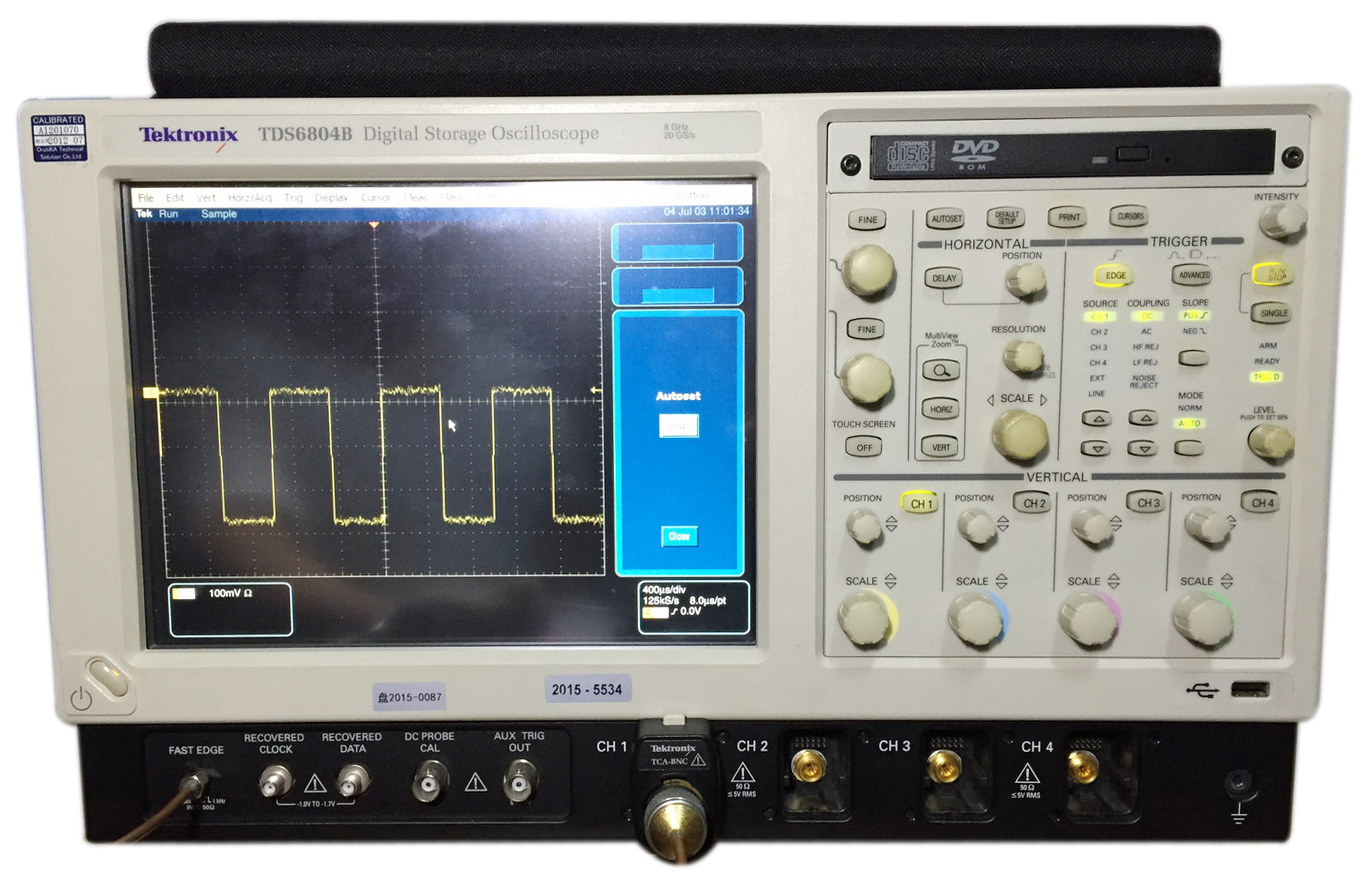
Task: Toggle the CH 1 vertical channel button
Action: point(918,504)
